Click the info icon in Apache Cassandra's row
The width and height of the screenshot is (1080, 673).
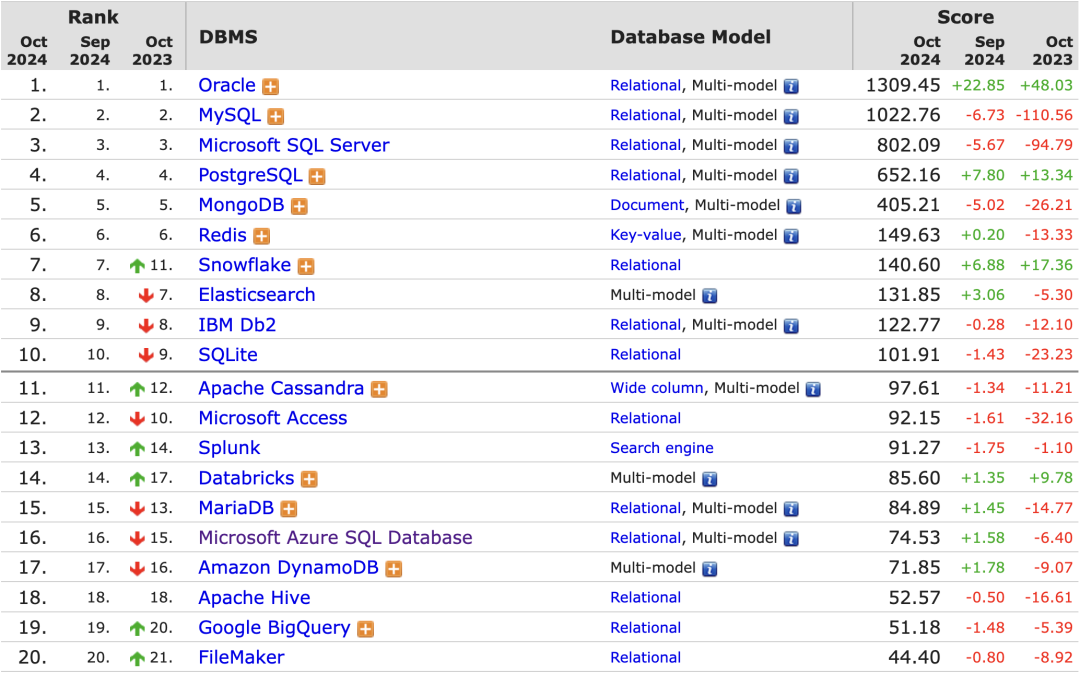pos(813,389)
